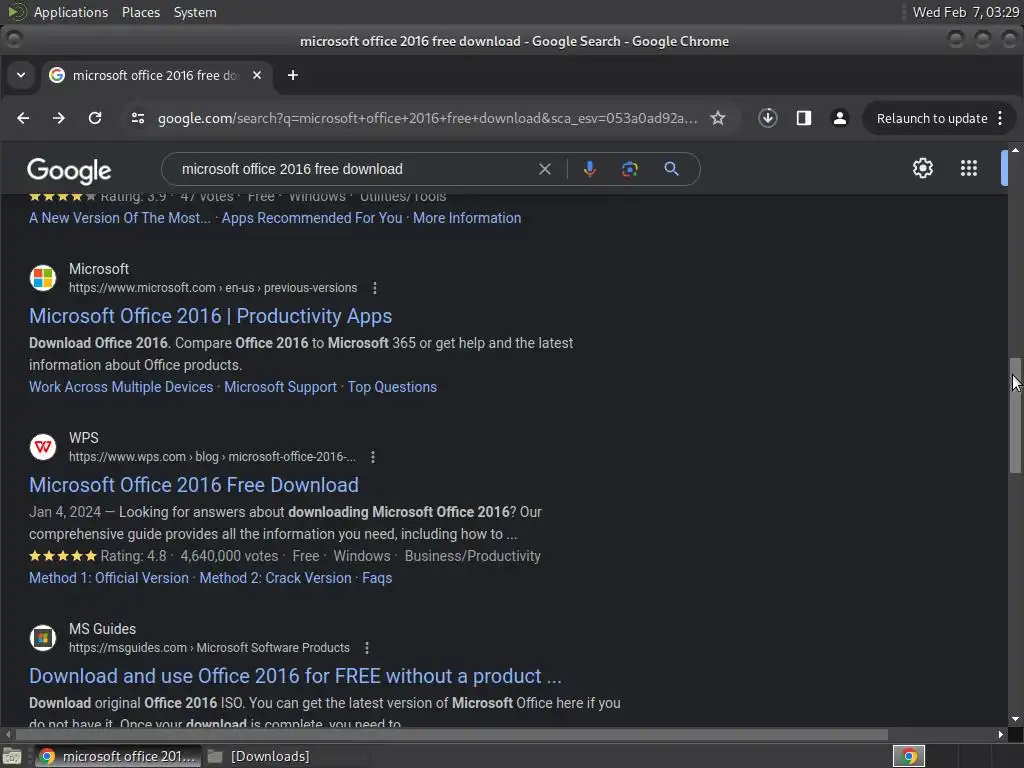
Task: Click the clock showing Wed Feb 7
Action: (965, 12)
